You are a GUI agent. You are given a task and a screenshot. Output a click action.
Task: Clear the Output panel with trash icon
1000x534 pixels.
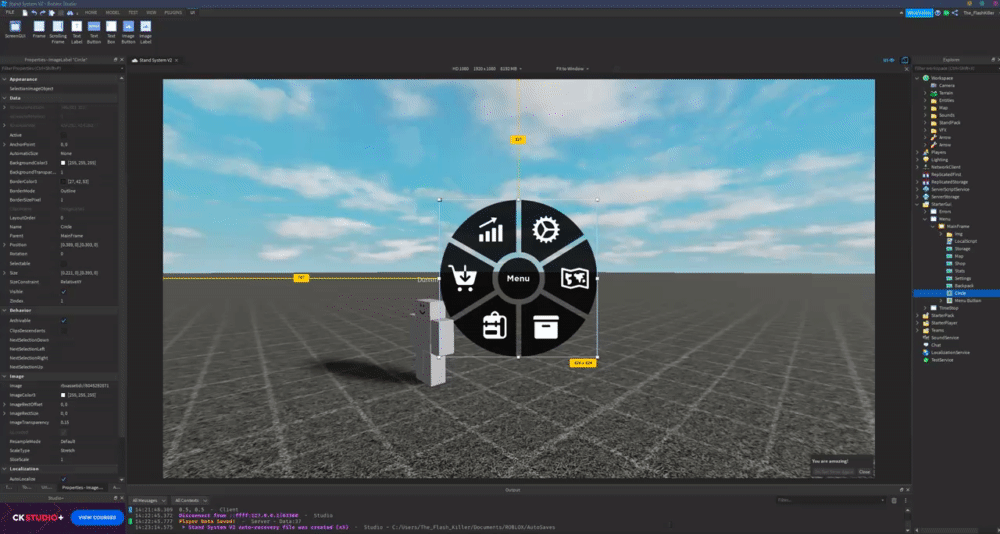893,501
